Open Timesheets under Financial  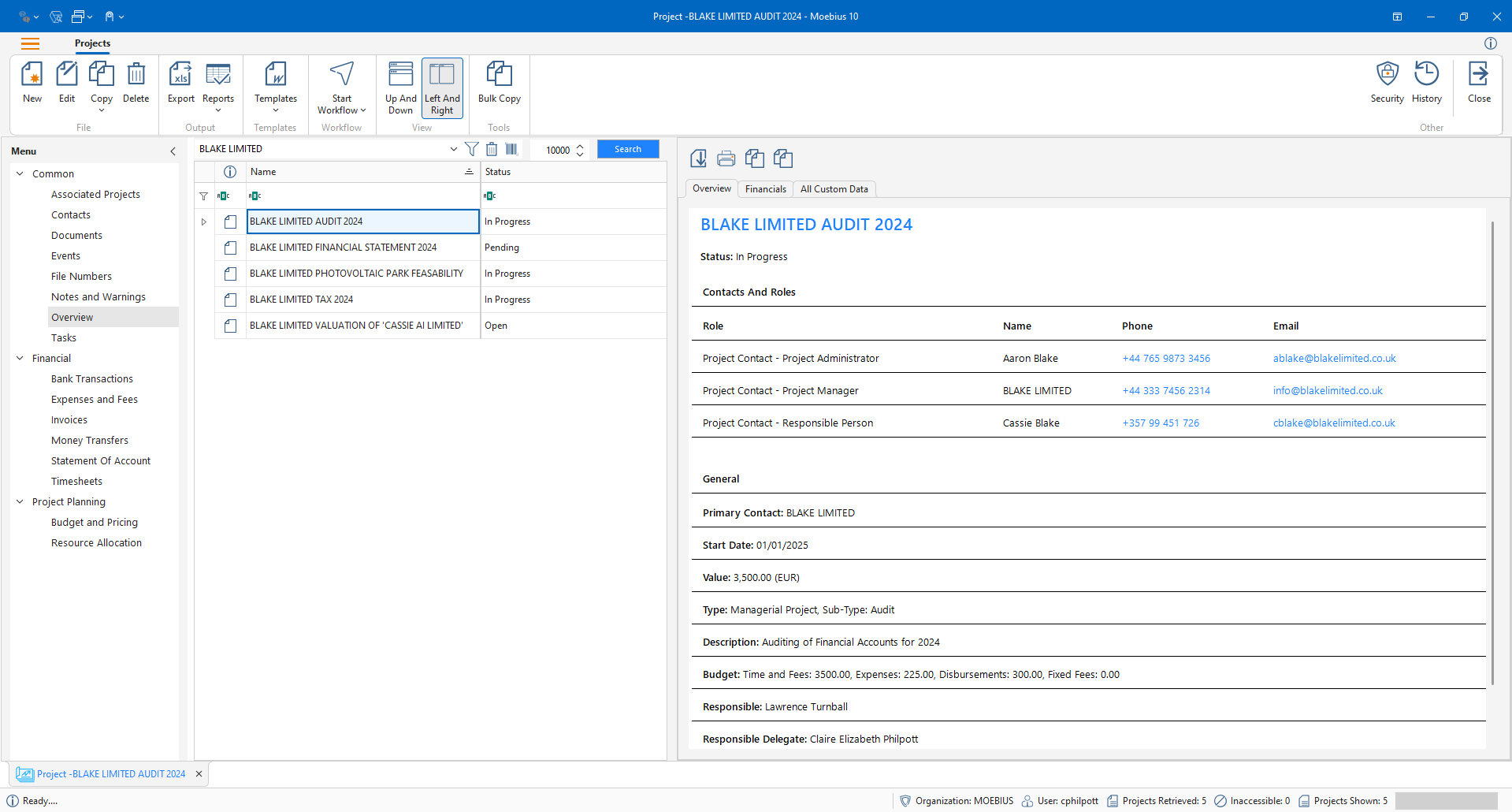click(x=76, y=481)
